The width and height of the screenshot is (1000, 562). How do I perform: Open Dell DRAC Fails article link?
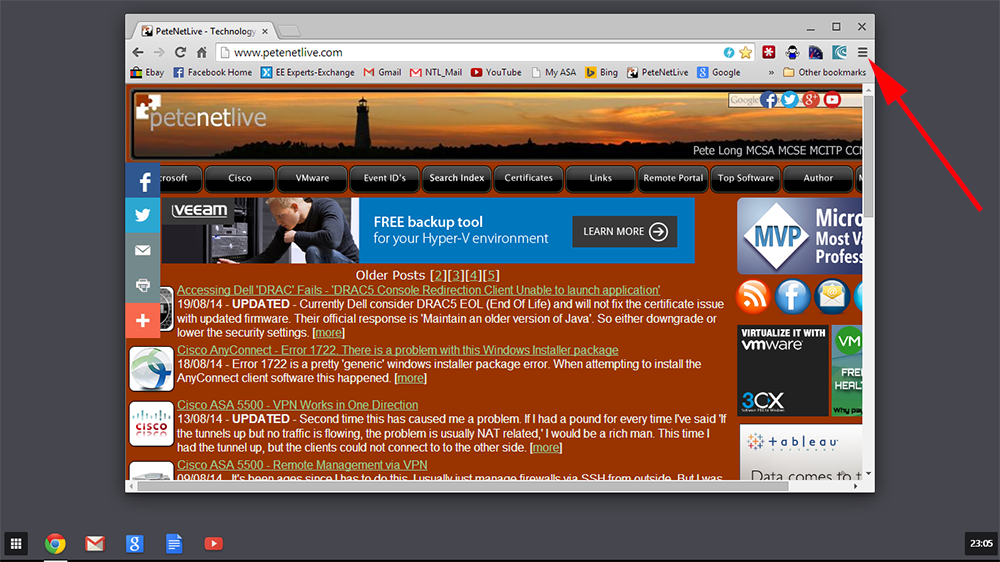tap(418, 290)
